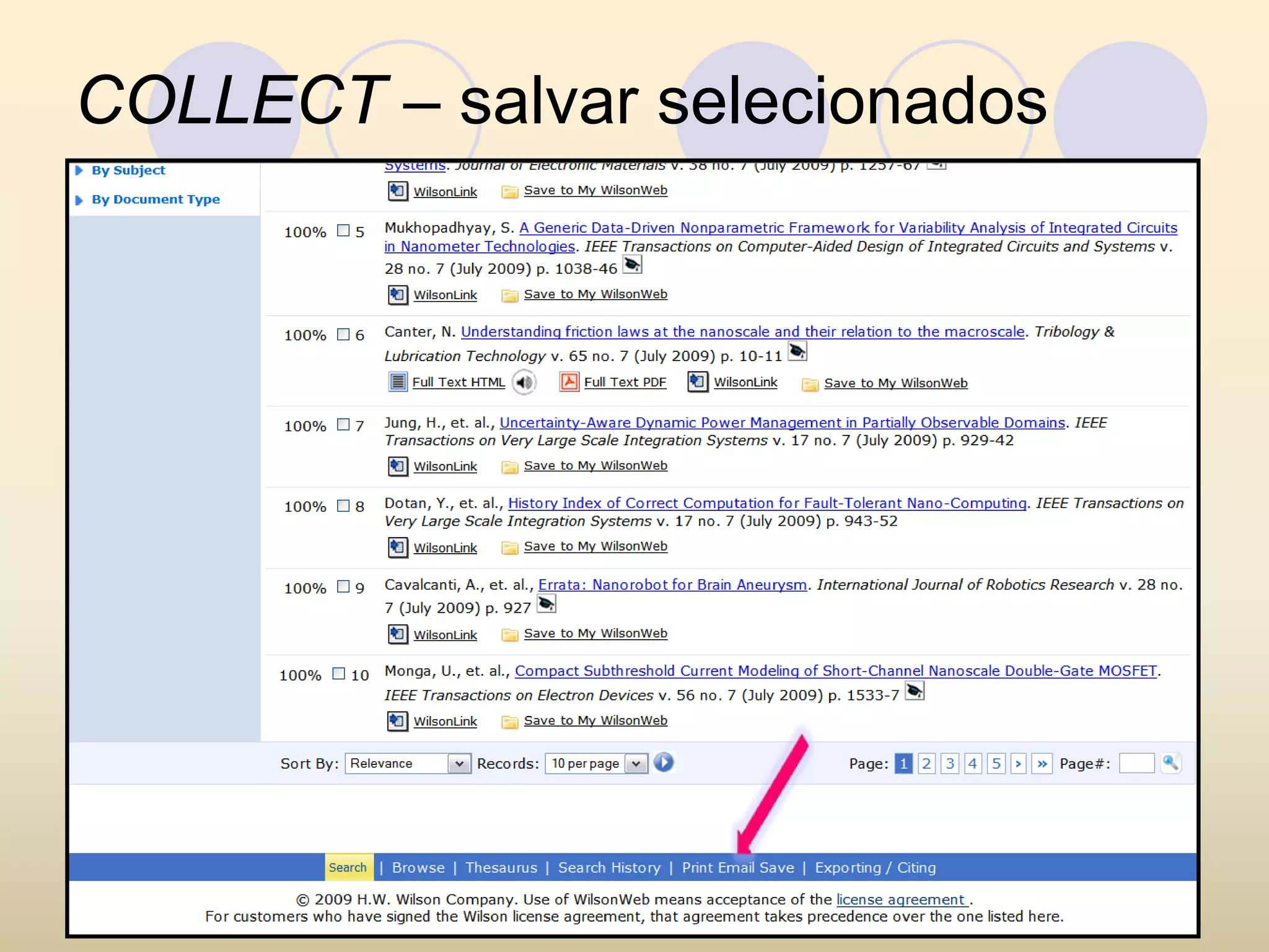Open the Search History tab
Screen dimensions: 1269x952
609,868
